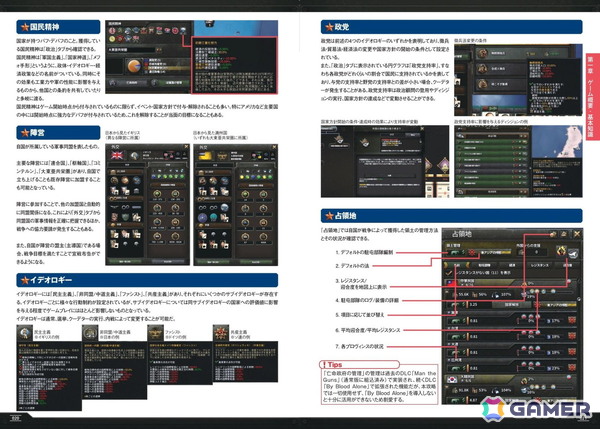Click the blue circle icon in Manchukuo diplomacy actions
The height and width of the screenshot is (429, 600).
point(202,217)
